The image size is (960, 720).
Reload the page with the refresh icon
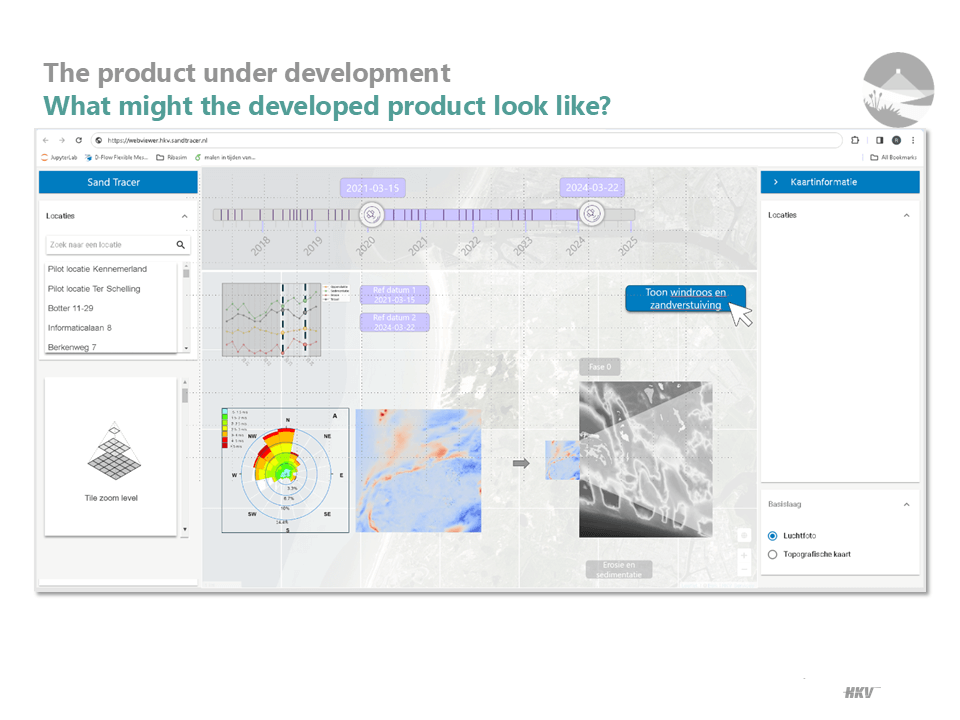(79, 140)
